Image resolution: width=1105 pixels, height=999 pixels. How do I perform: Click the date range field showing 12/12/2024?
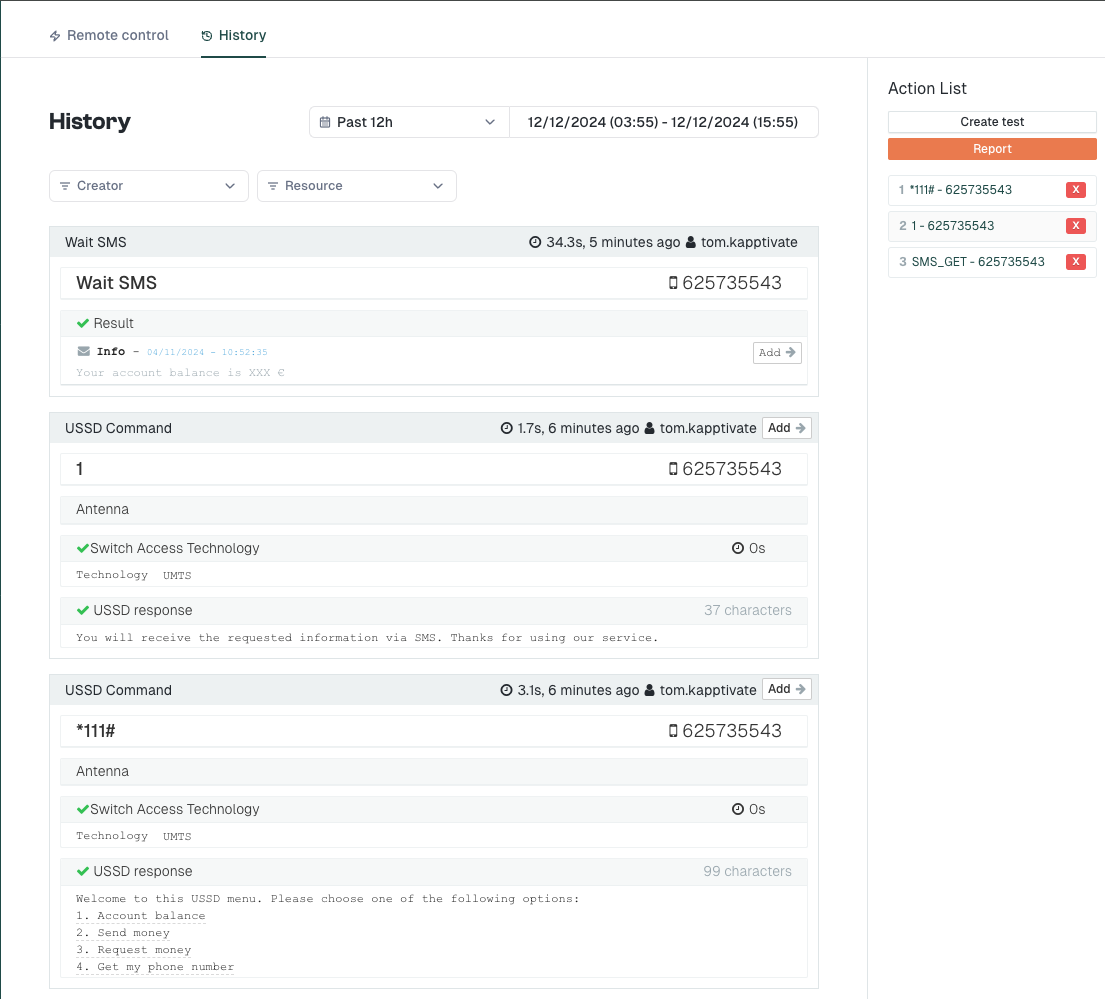coord(663,122)
